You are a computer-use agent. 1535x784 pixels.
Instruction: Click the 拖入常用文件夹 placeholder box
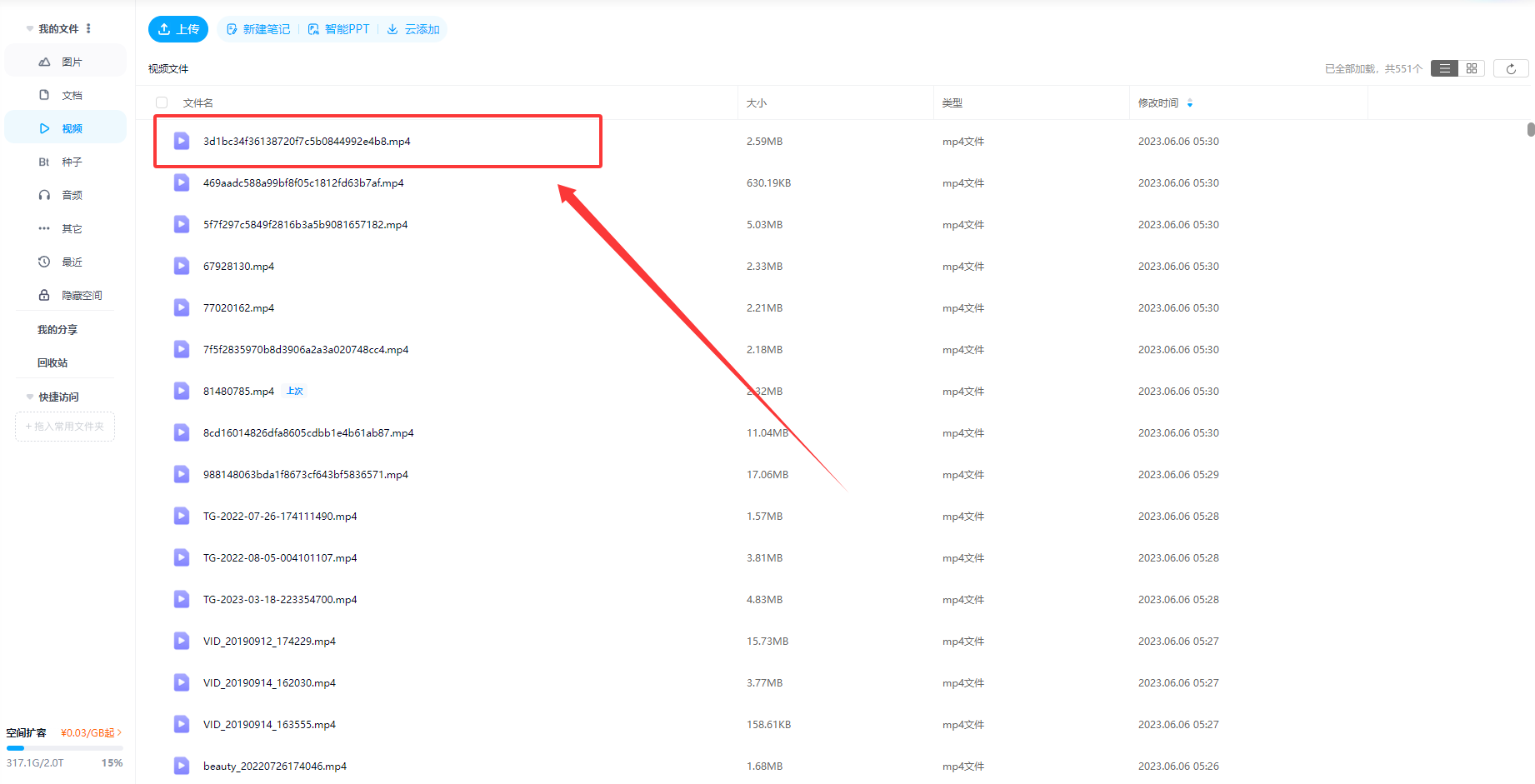click(65, 427)
